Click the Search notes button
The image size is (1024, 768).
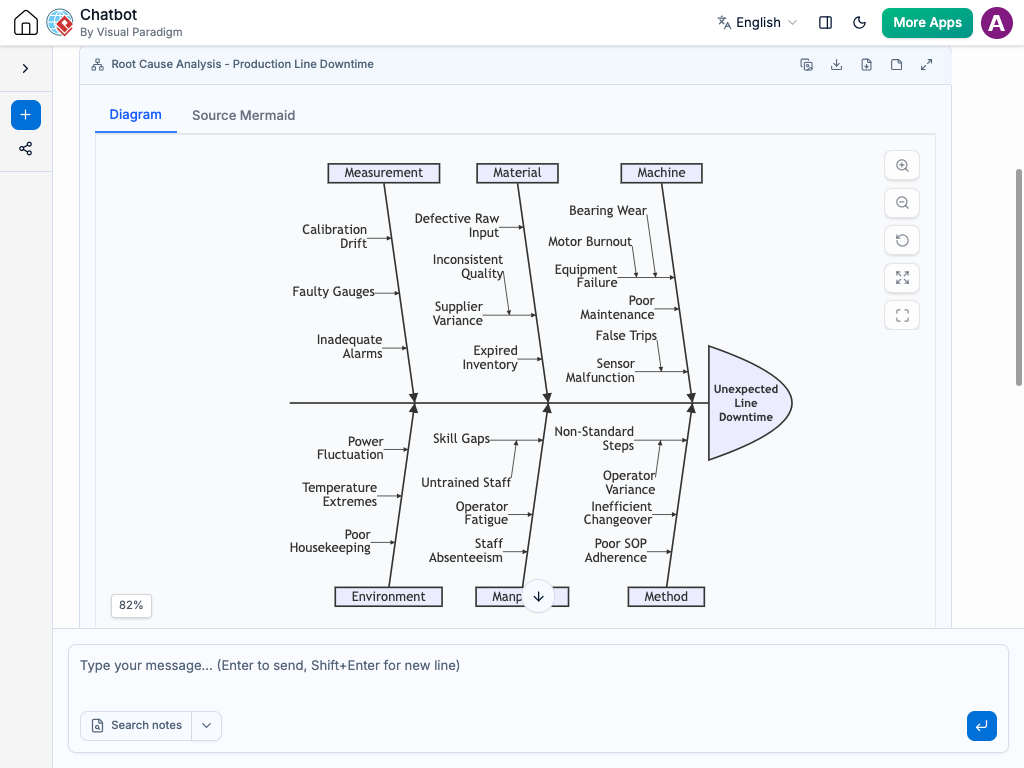tap(136, 726)
